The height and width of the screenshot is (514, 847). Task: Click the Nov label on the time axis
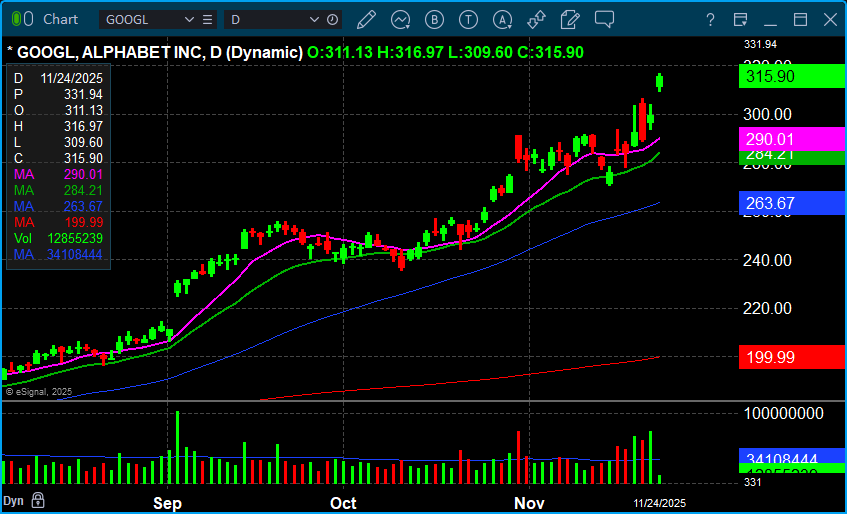pyautogui.click(x=529, y=503)
